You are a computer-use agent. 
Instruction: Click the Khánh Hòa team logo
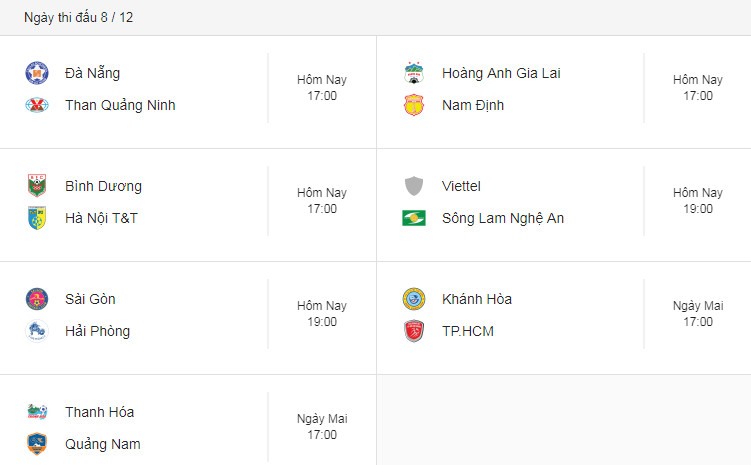[x=414, y=298]
